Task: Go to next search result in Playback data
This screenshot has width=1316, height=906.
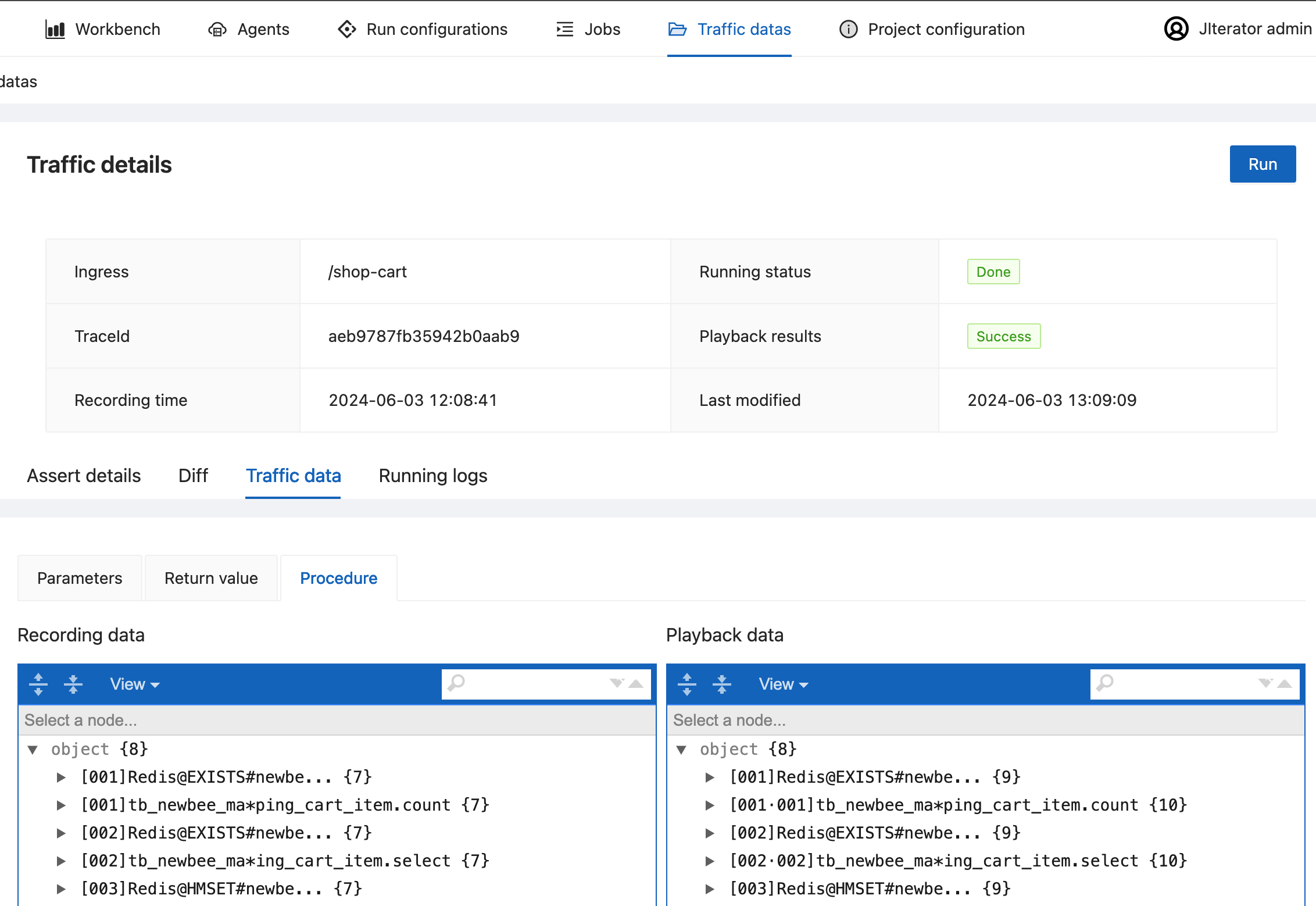Action: tap(1265, 683)
